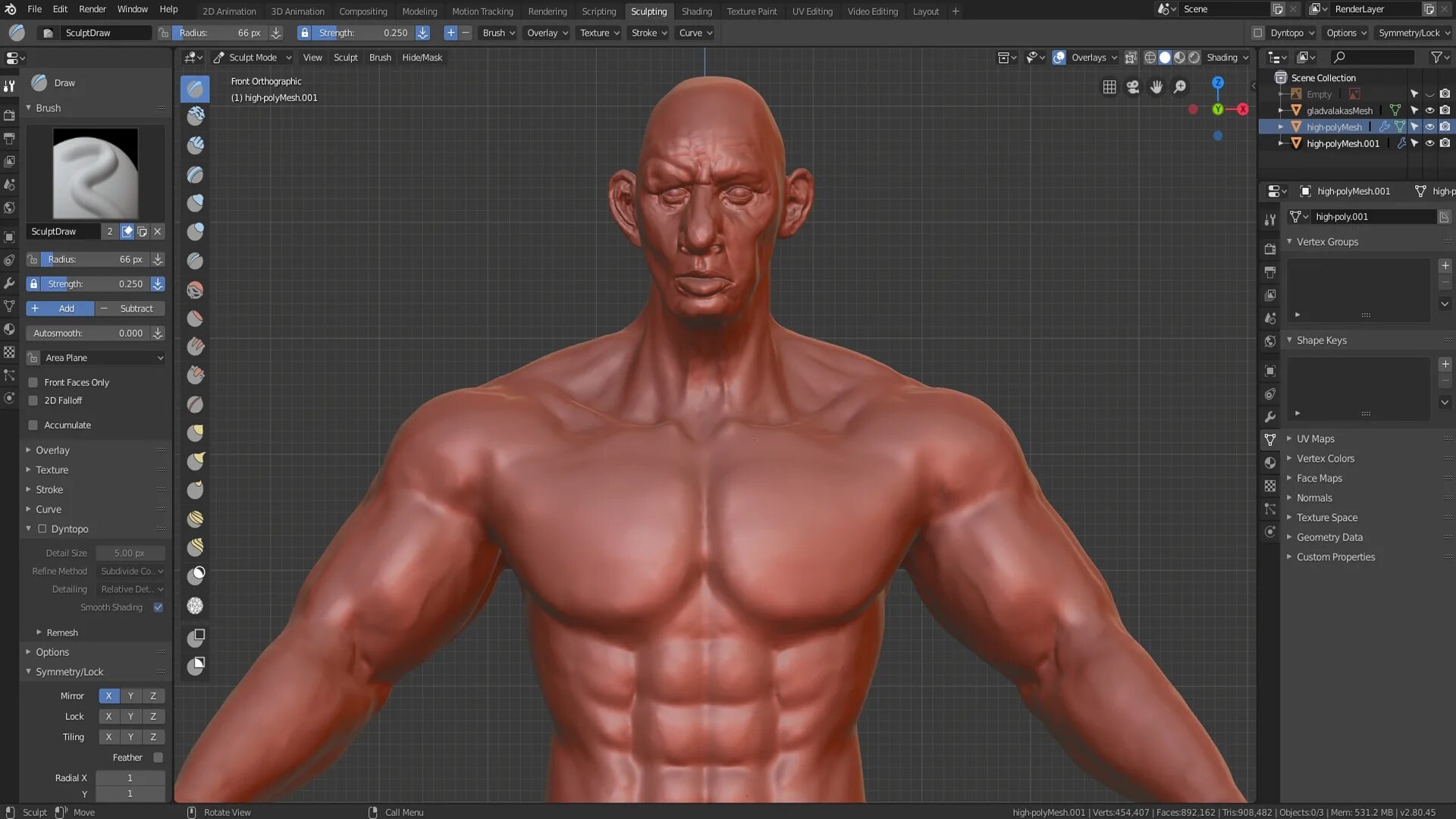The height and width of the screenshot is (819, 1456).
Task: Enable 2D Falloff option
Action: [x=33, y=400]
